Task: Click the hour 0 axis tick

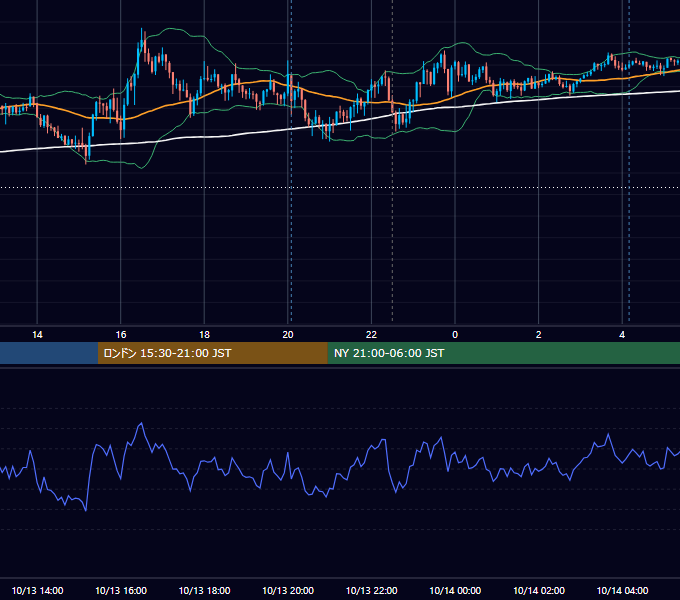Action: click(x=455, y=335)
